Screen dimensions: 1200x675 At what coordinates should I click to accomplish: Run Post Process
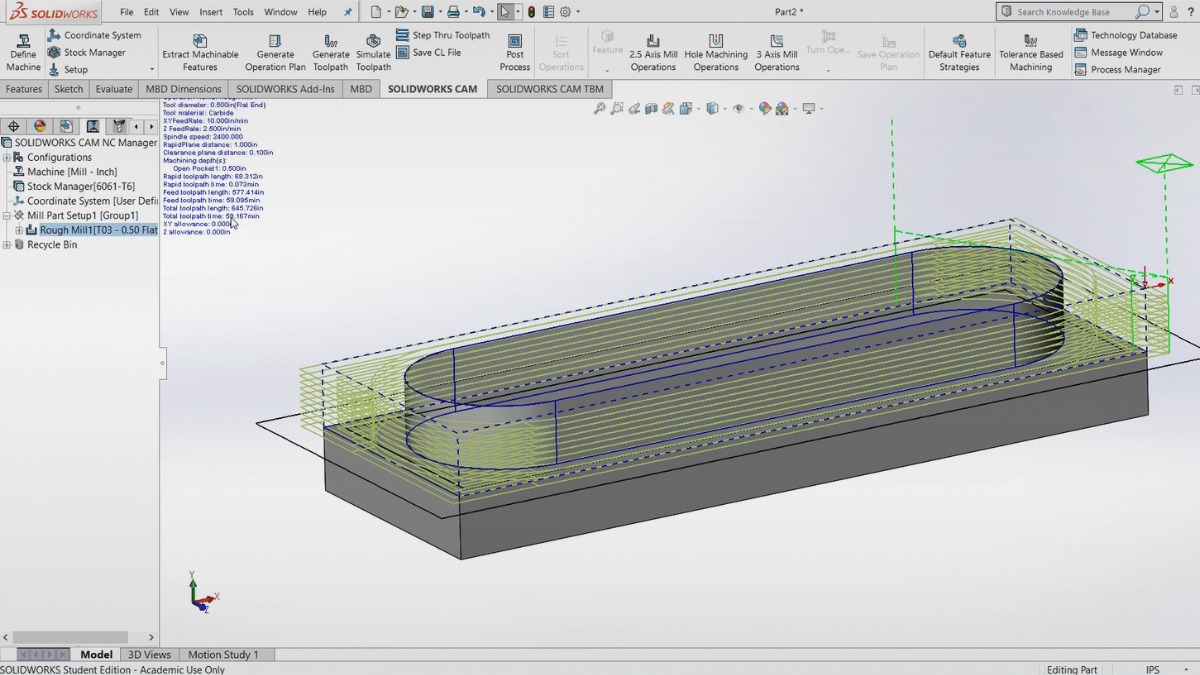coord(515,52)
